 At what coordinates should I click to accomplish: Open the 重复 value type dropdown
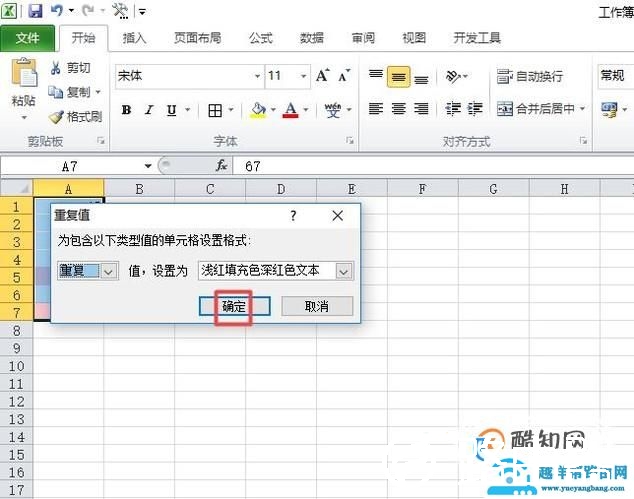coord(109,271)
